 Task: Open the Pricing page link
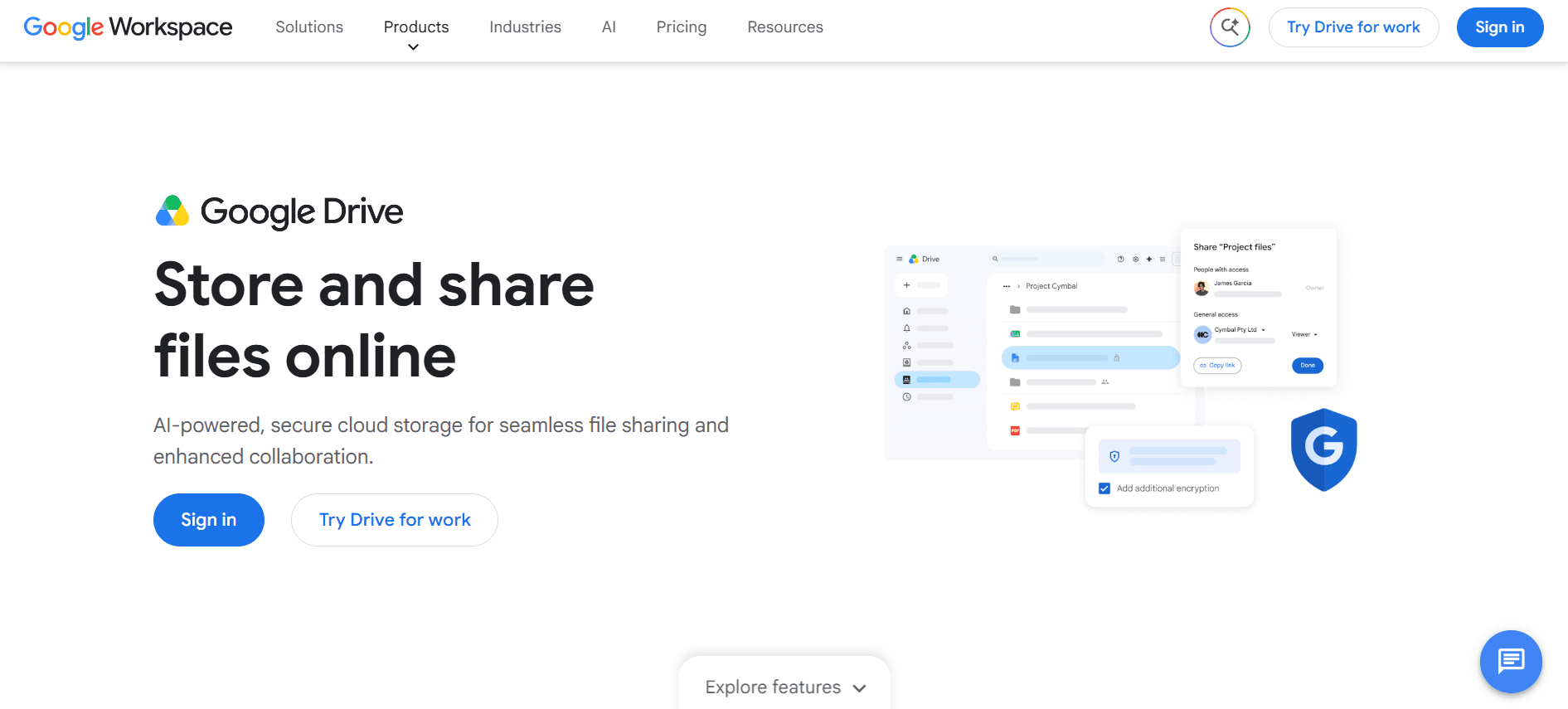[682, 27]
